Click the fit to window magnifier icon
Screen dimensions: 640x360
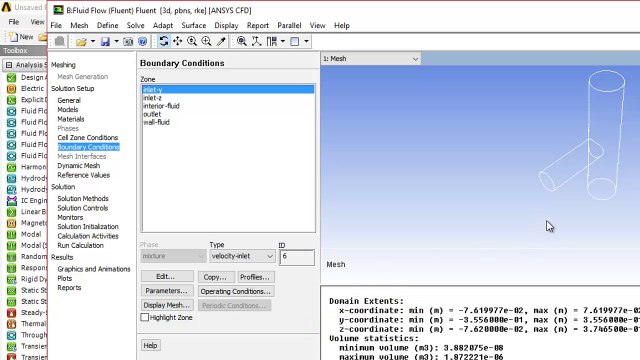pos(242,41)
